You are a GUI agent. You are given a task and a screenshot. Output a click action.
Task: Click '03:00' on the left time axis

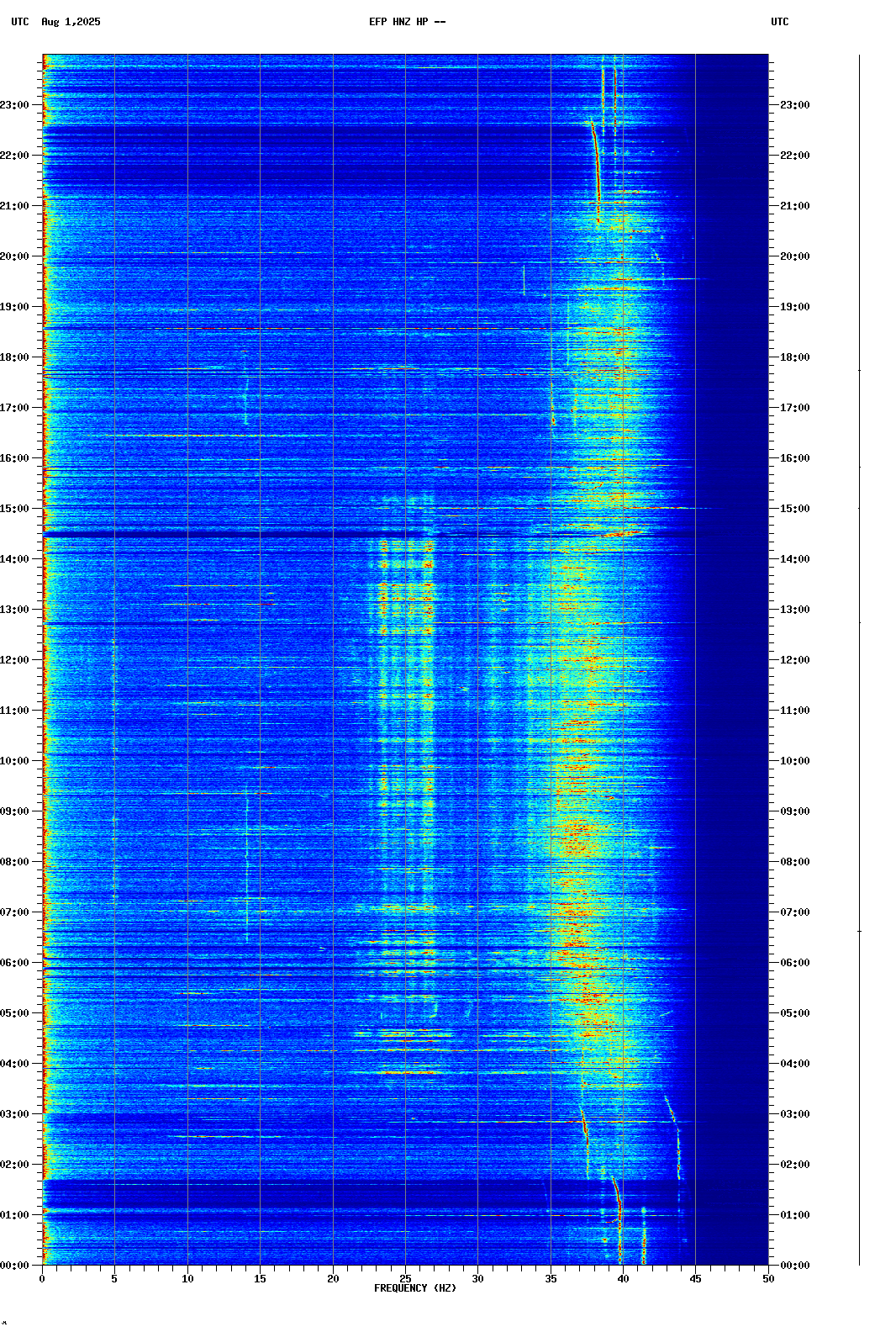(x=14, y=1114)
